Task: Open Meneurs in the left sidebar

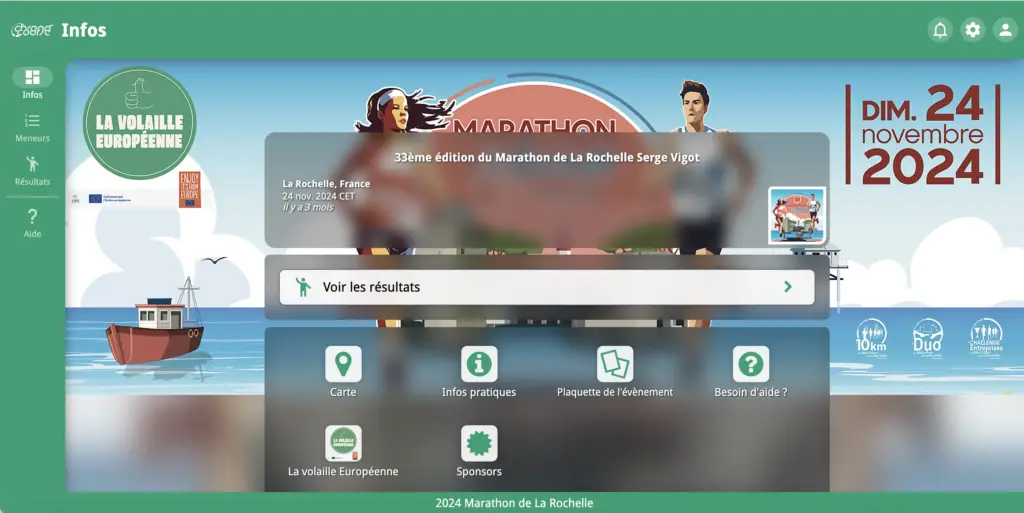Action: (x=32, y=128)
